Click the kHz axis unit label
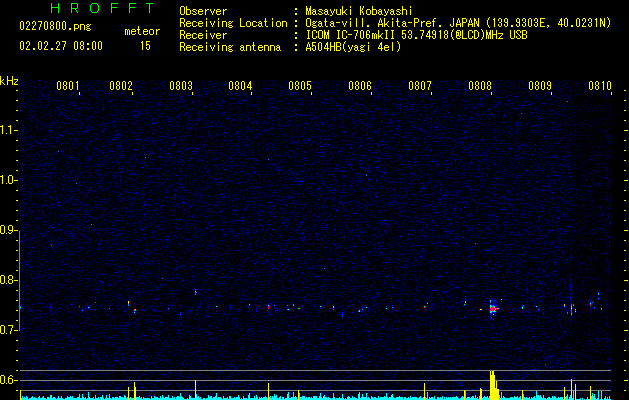The height and width of the screenshot is (400, 629). (9, 81)
